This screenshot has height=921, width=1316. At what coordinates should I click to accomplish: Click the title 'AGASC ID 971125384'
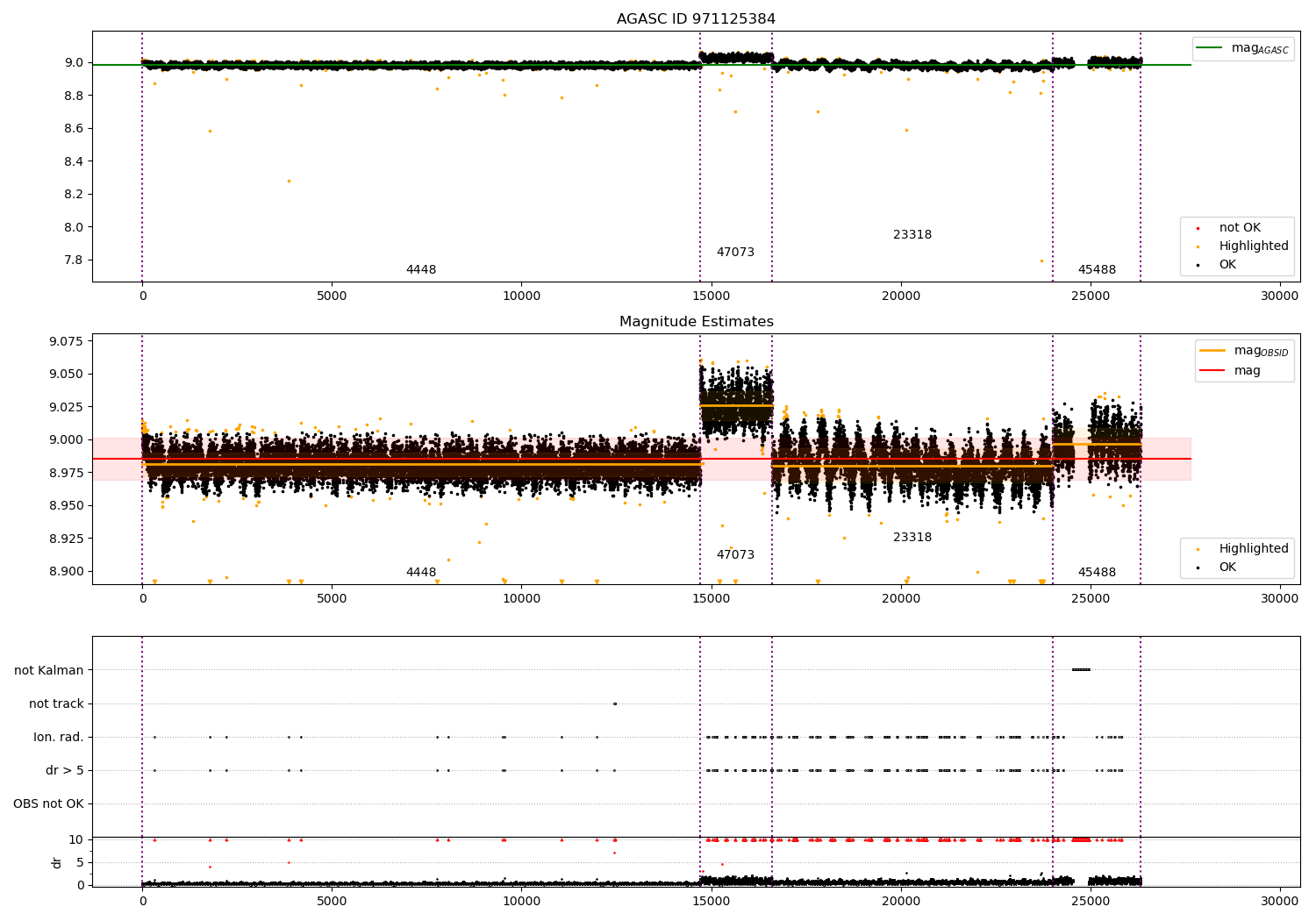696,19
